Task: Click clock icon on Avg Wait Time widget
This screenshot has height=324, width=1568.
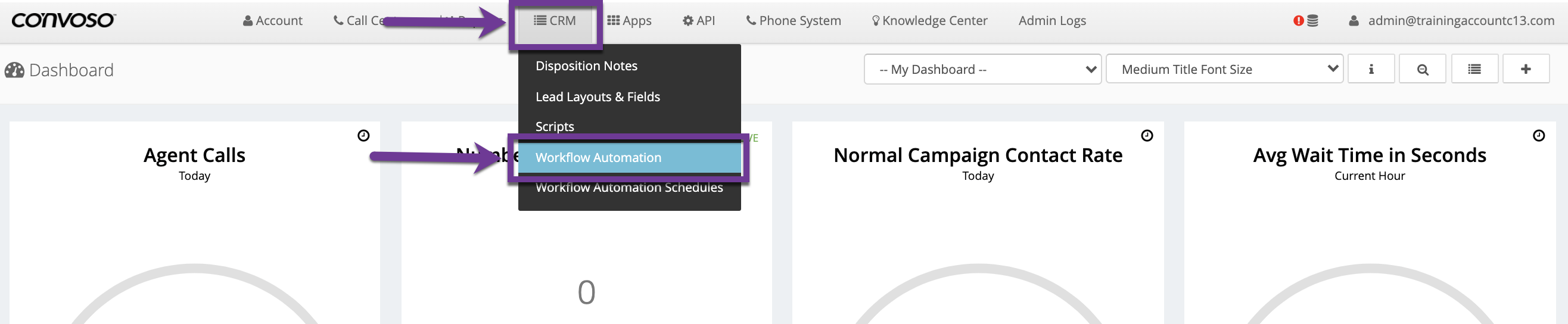Action: click(1538, 136)
